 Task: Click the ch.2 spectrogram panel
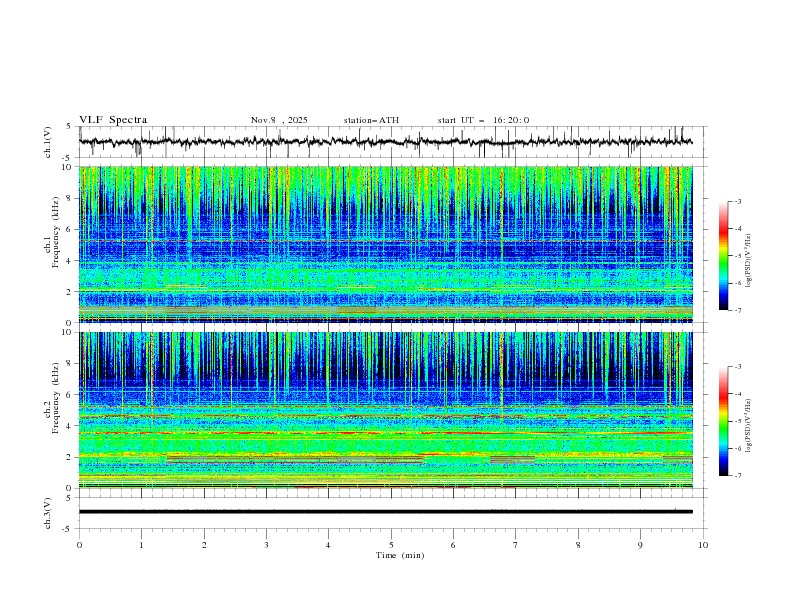coord(386,410)
